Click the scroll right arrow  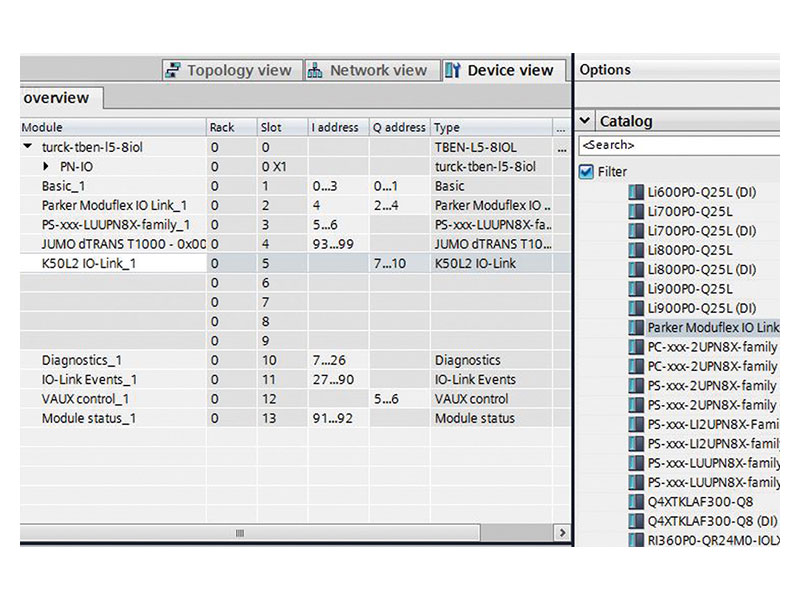[562, 533]
